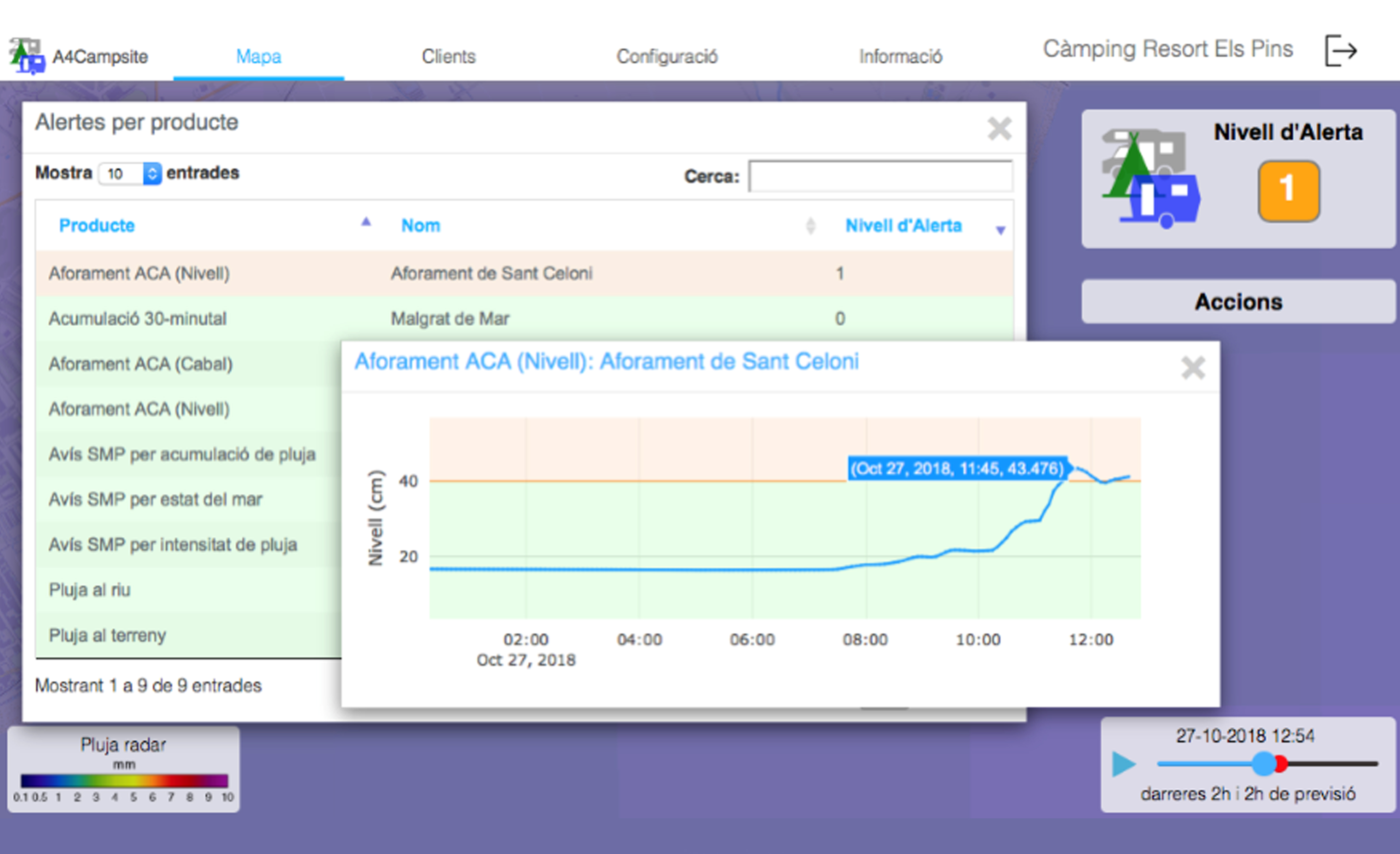Click A4Campsite brand name

click(x=100, y=56)
